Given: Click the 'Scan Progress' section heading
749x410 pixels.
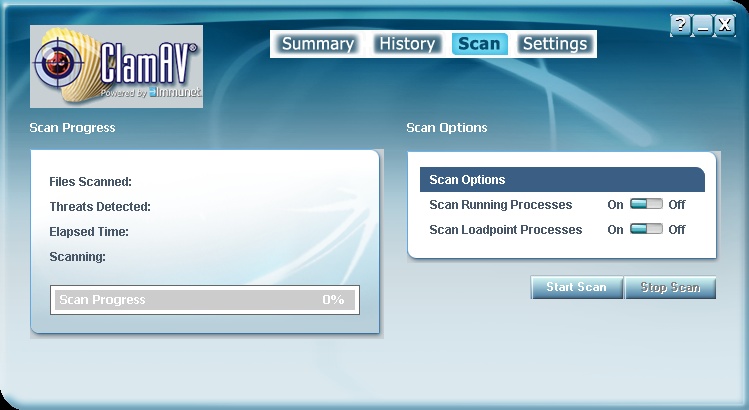Looking at the screenshot, I should pos(72,128).
